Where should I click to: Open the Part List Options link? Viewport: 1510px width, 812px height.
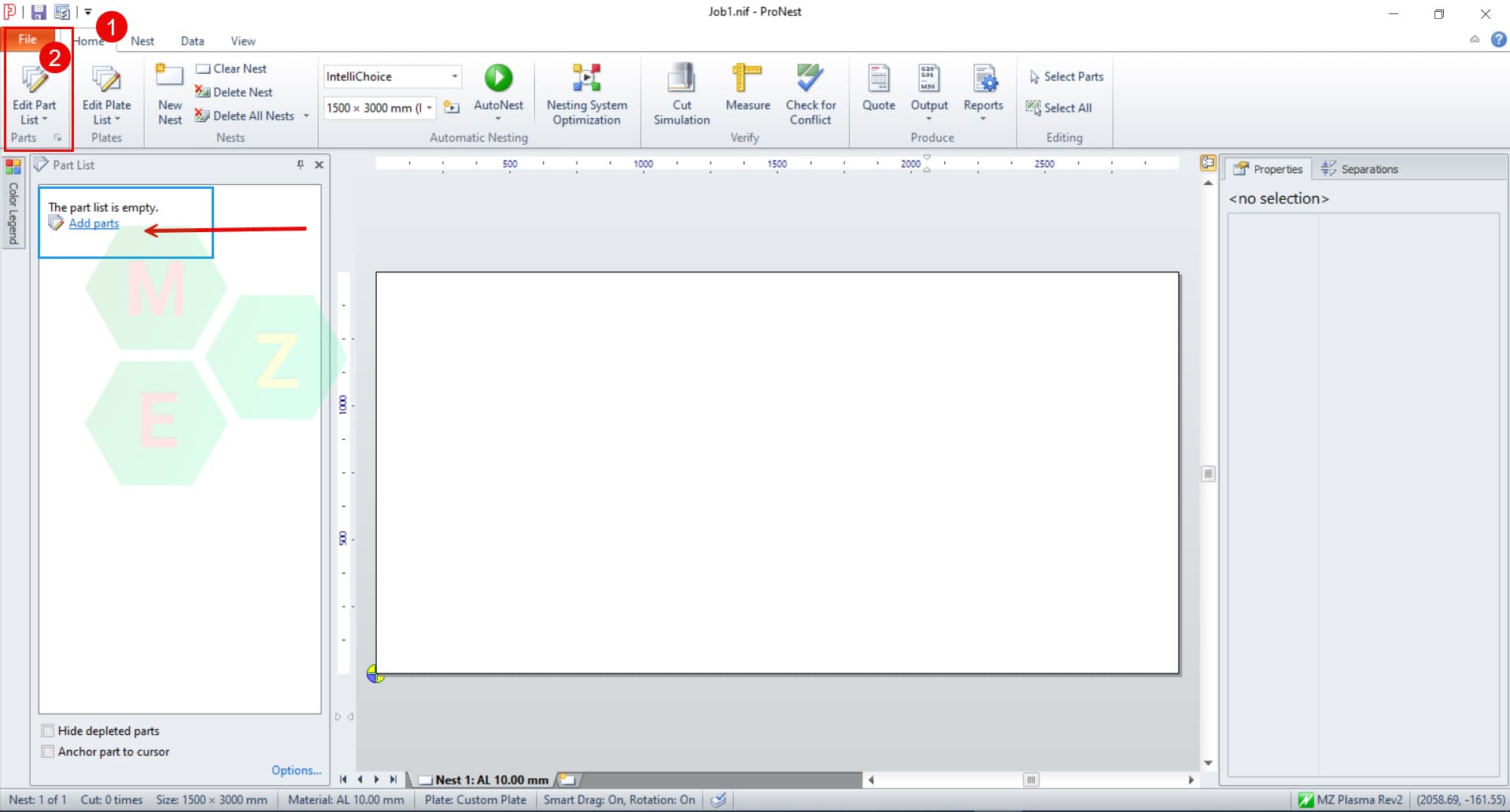tap(296, 770)
